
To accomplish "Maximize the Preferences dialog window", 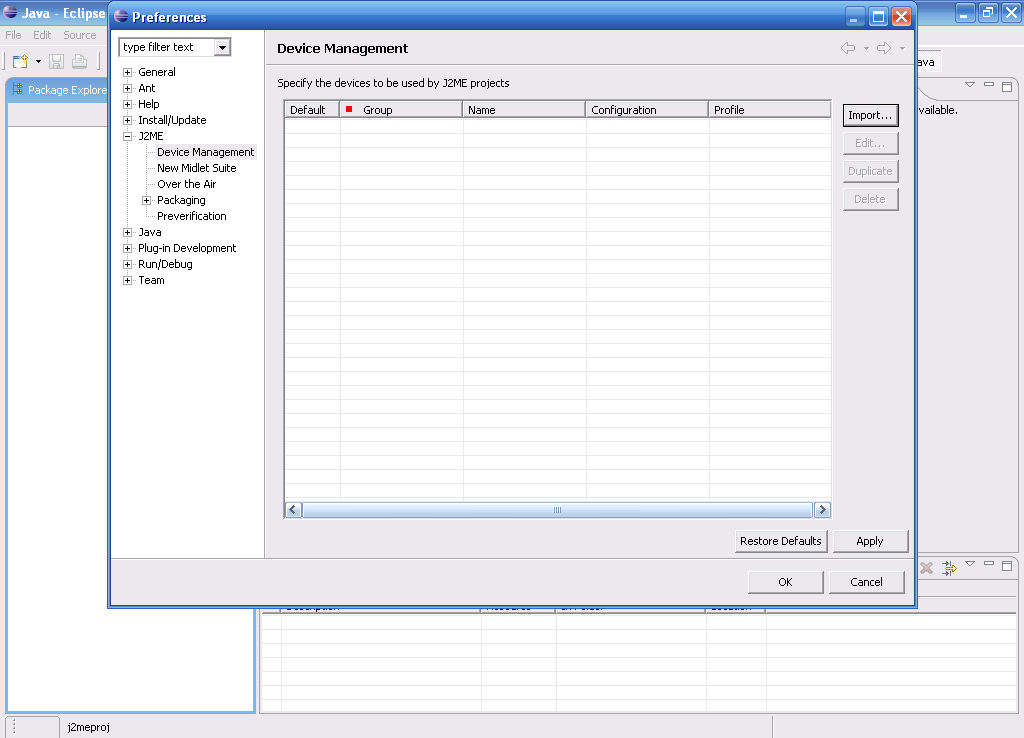I will point(878,16).
